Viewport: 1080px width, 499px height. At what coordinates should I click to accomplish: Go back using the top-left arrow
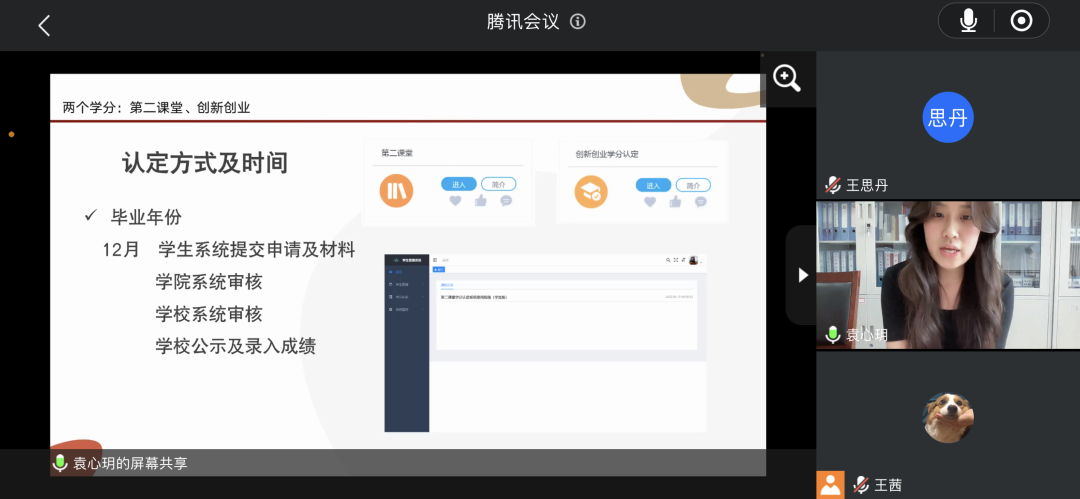[x=44, y=26]
